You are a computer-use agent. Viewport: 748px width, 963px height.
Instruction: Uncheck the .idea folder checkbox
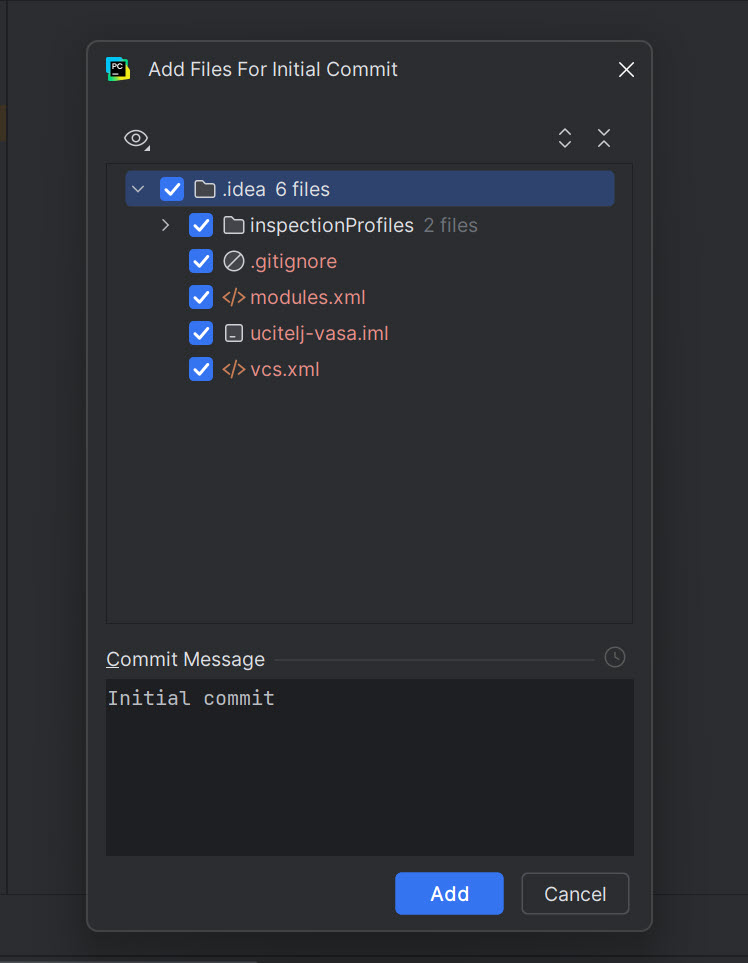172,189
